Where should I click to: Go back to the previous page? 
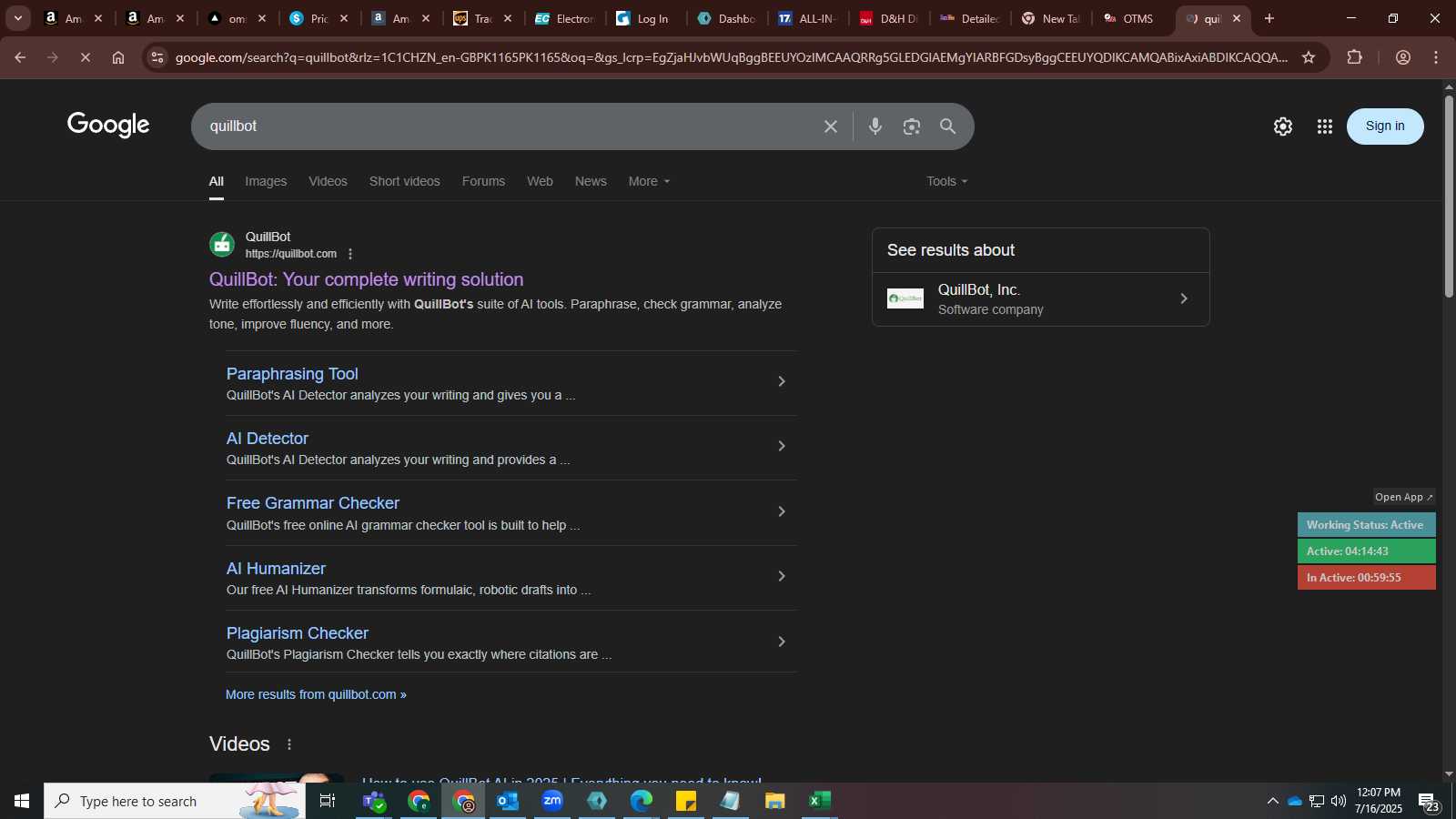click(x=20, y=57)
